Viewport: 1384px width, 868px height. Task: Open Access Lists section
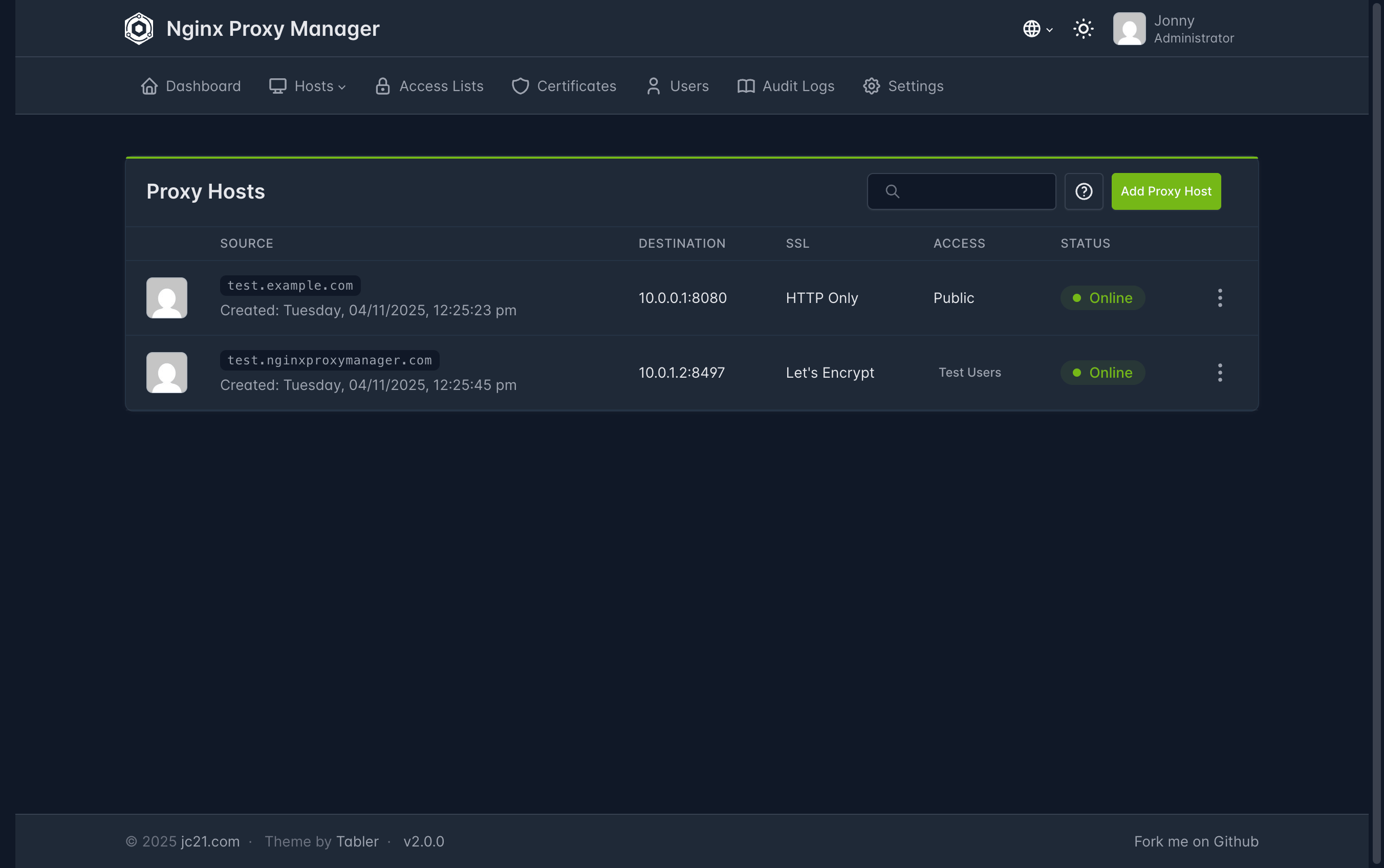pyautogui.click(x=429, y=86)
